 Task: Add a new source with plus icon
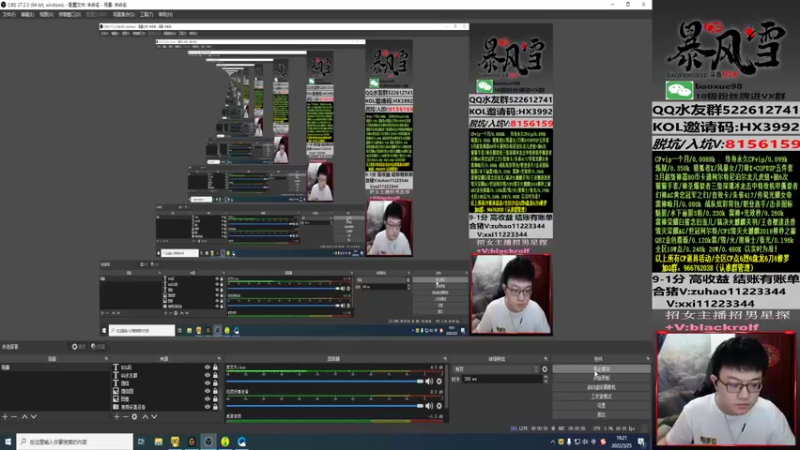116,417
